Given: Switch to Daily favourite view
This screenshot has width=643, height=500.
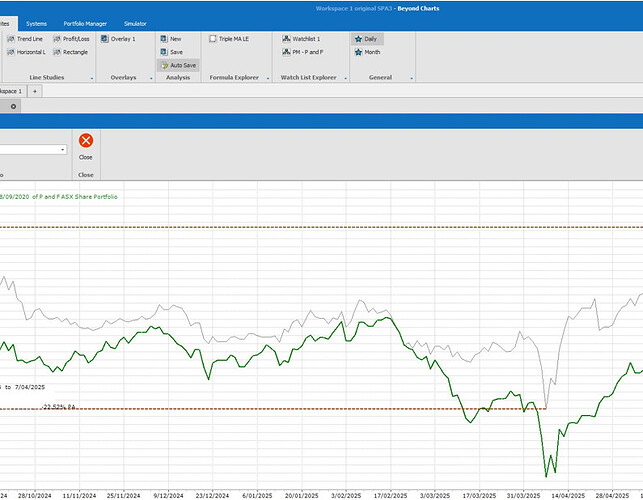Looking at the screenshot, I should (x=367, y=39).
